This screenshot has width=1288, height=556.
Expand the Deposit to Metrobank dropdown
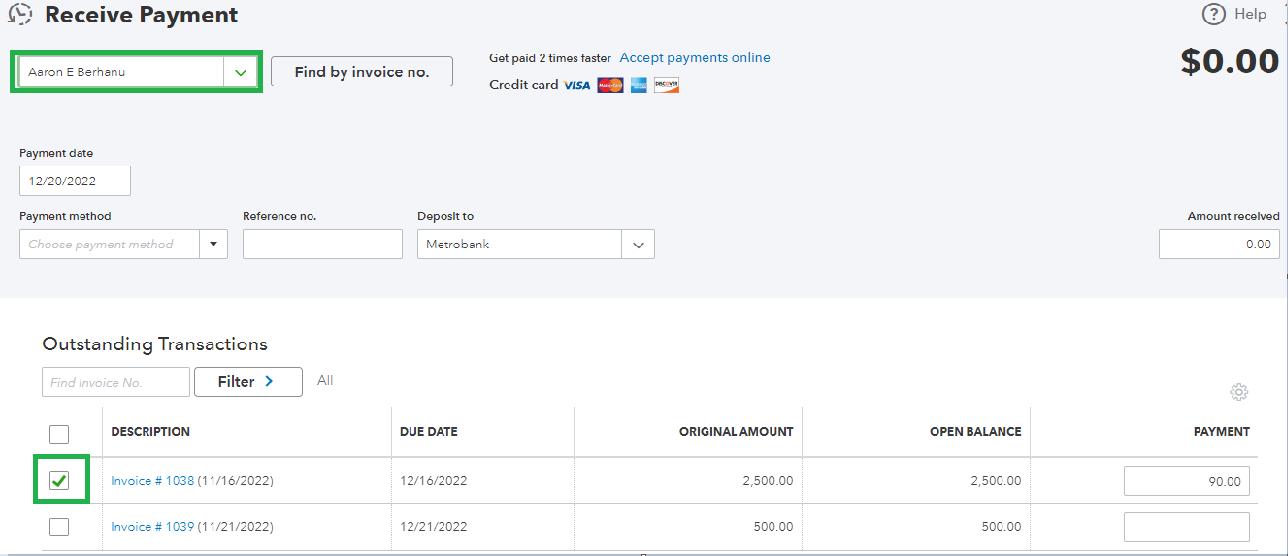638,244
